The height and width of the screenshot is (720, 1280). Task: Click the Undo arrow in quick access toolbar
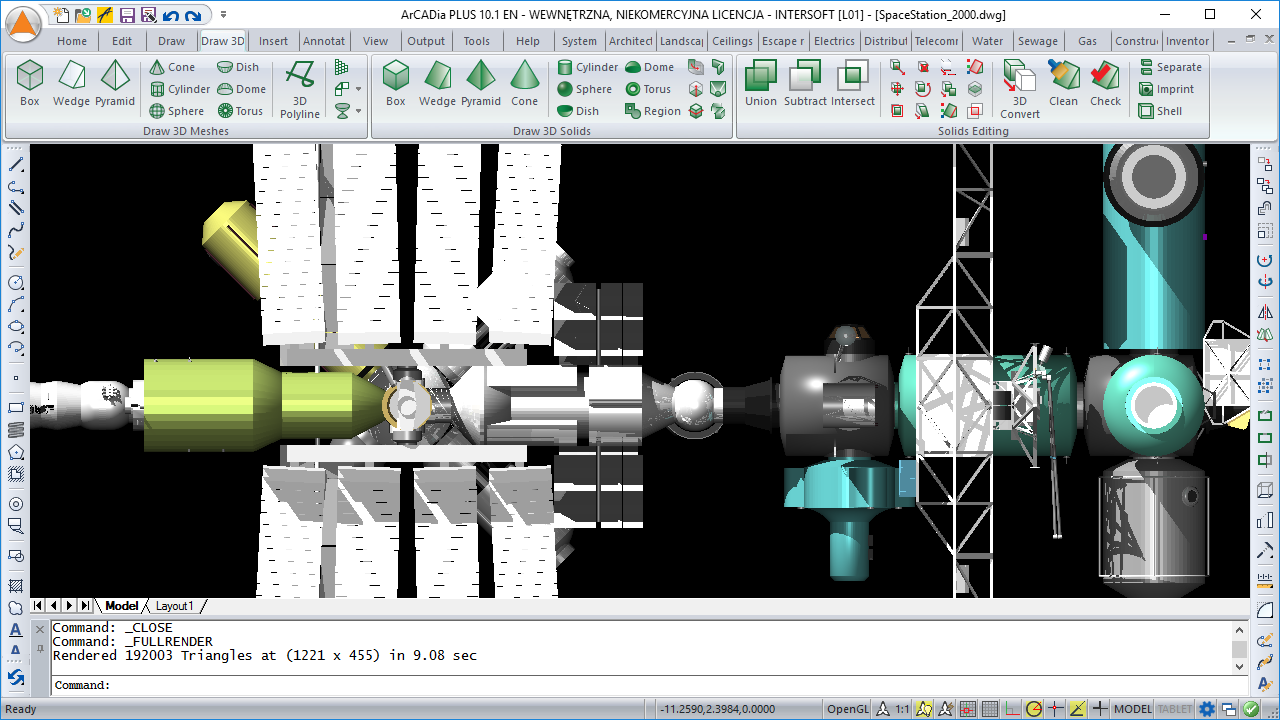click(x=170, y=15)
